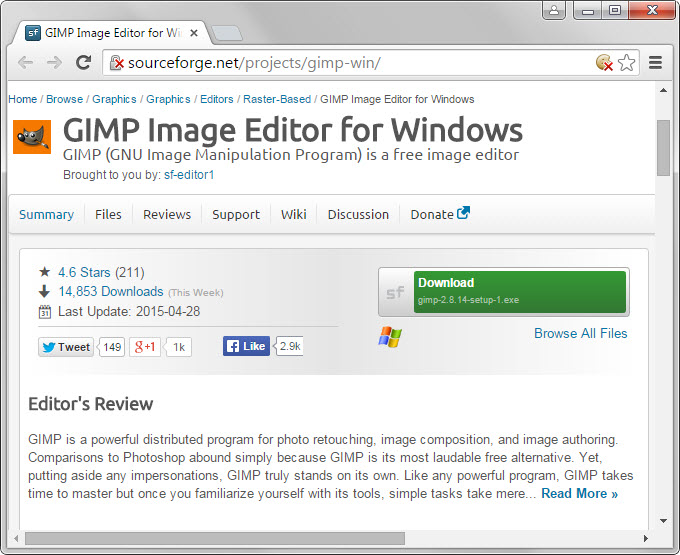The width and height of the screenshot is (680, 555).
Task: Click the horizontal scrollbar left arrow
Action: [x=16, y=539]
